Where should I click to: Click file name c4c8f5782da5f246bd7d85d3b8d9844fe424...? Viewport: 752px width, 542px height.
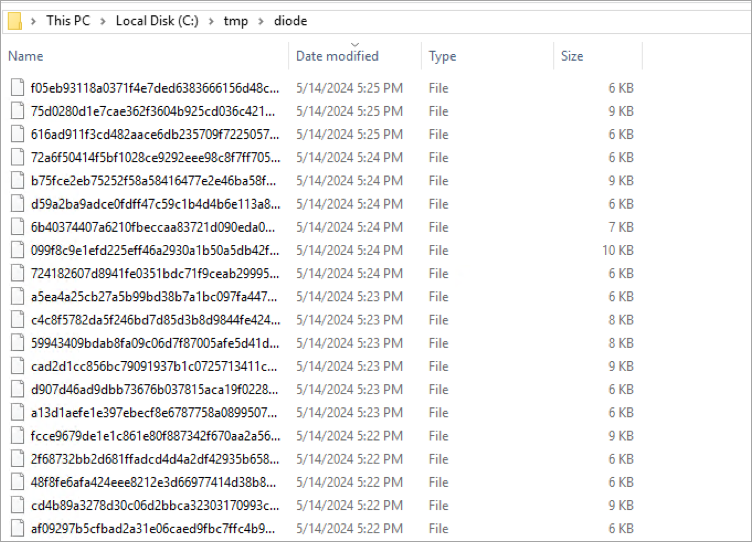155,320
